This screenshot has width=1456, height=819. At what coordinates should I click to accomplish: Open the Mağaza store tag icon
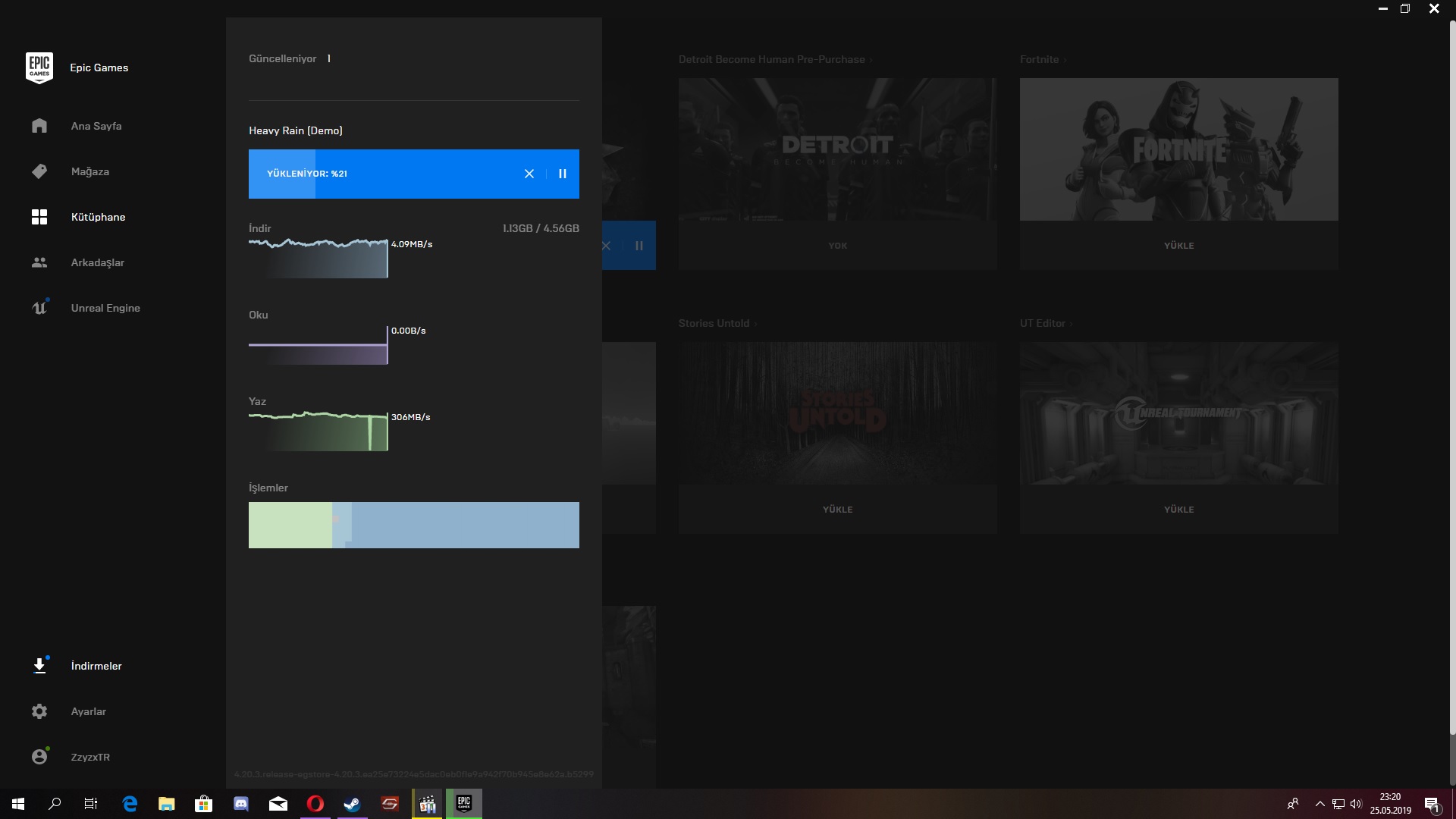point(39,171)
